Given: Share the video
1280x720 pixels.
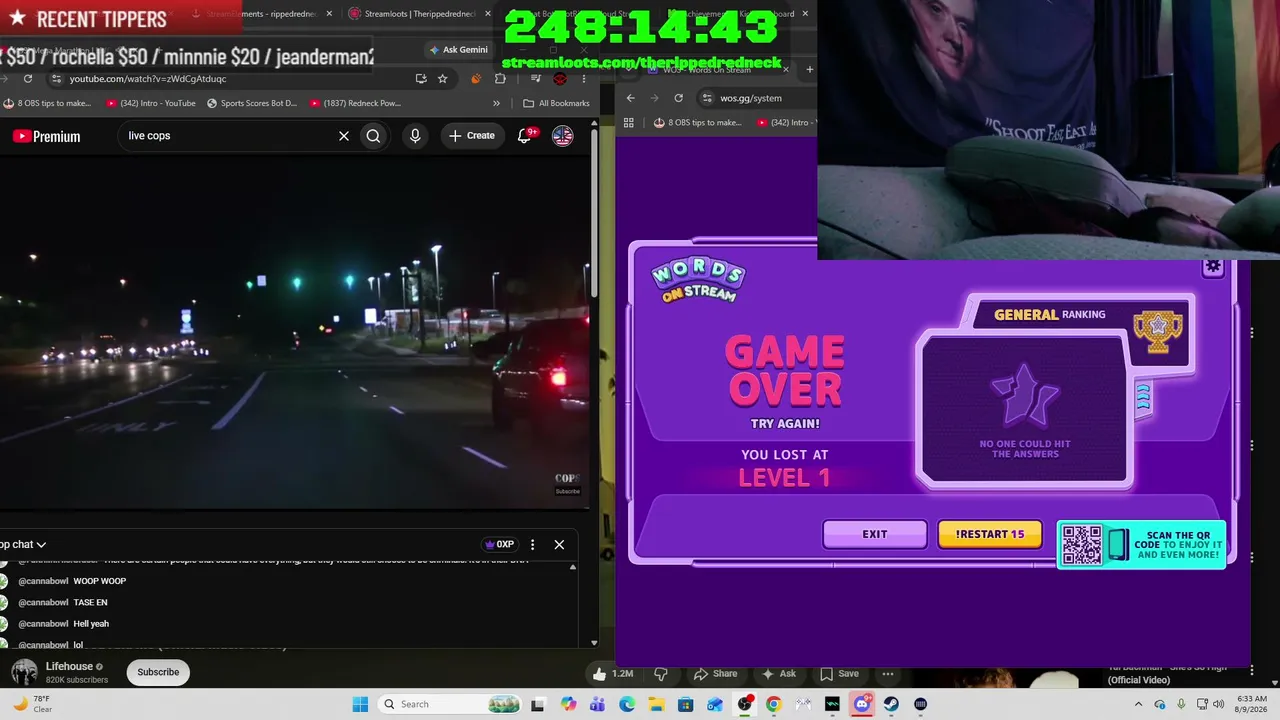Looking at the screenshot, I should 716,674.
